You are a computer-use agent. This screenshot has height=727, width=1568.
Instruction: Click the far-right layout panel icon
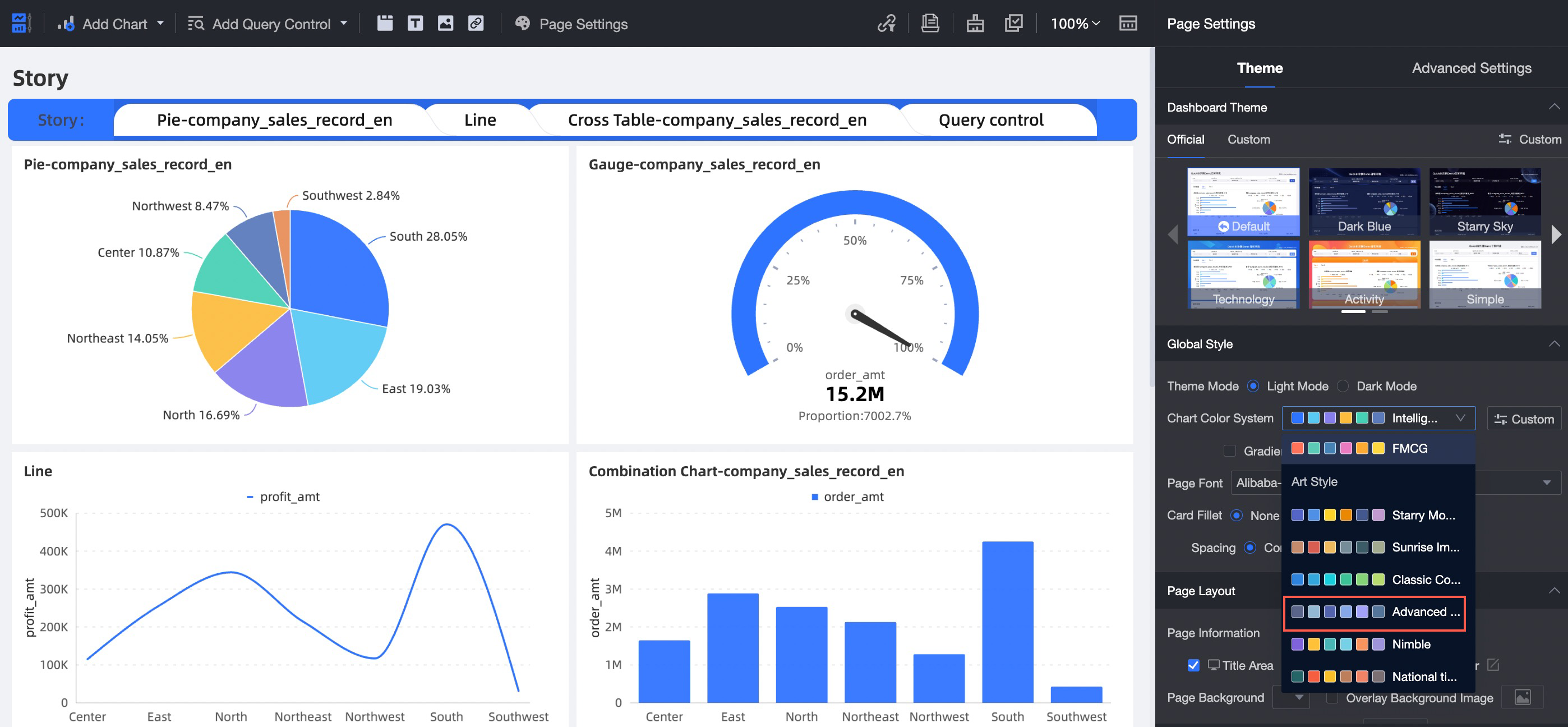tap(1128, 24)
